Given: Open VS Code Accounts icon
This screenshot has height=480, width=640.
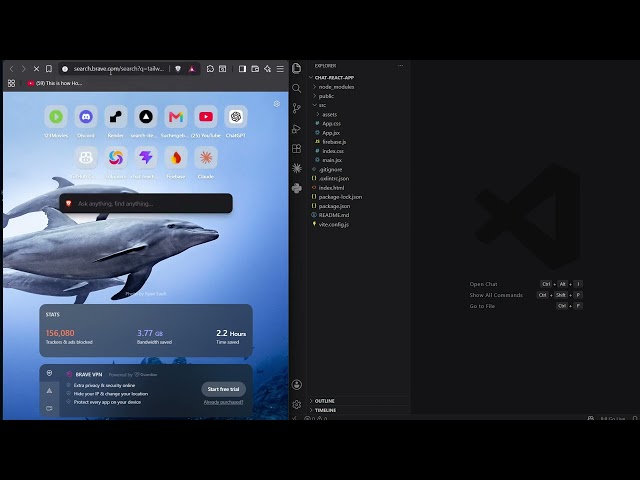Looking at the screenshot, I should [297, 384].
